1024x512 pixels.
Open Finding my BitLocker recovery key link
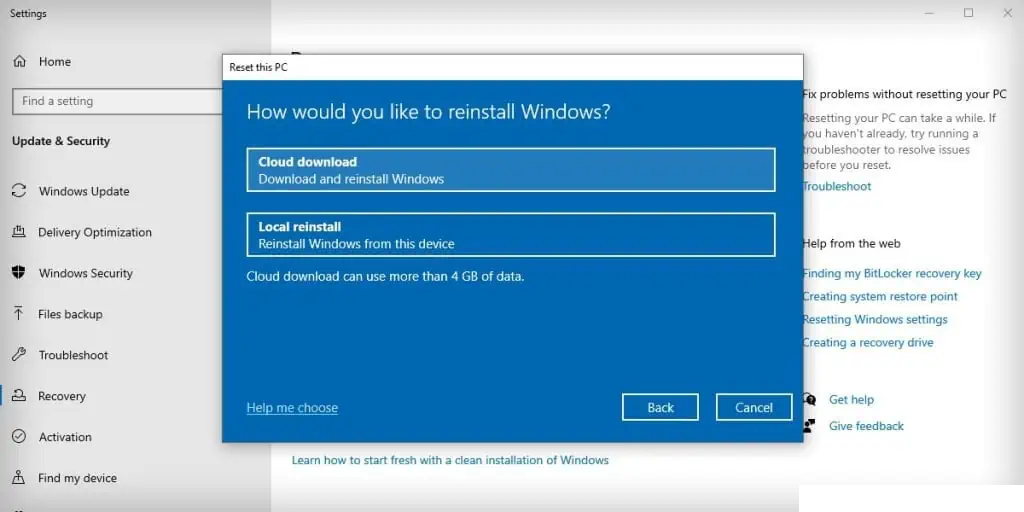(x=891, y=273)
